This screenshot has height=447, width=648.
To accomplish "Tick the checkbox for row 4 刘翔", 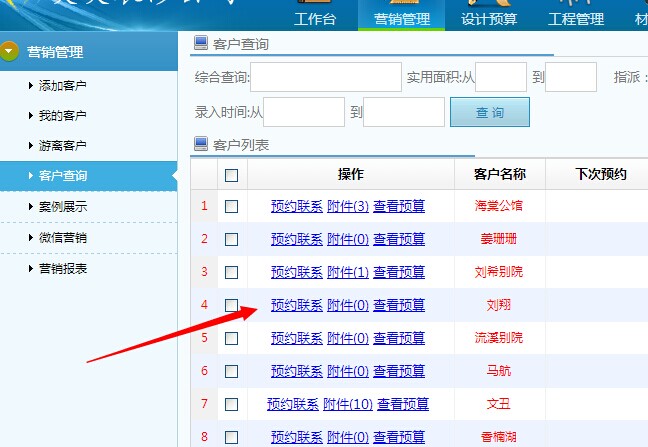I will click(x=231, y=305).
